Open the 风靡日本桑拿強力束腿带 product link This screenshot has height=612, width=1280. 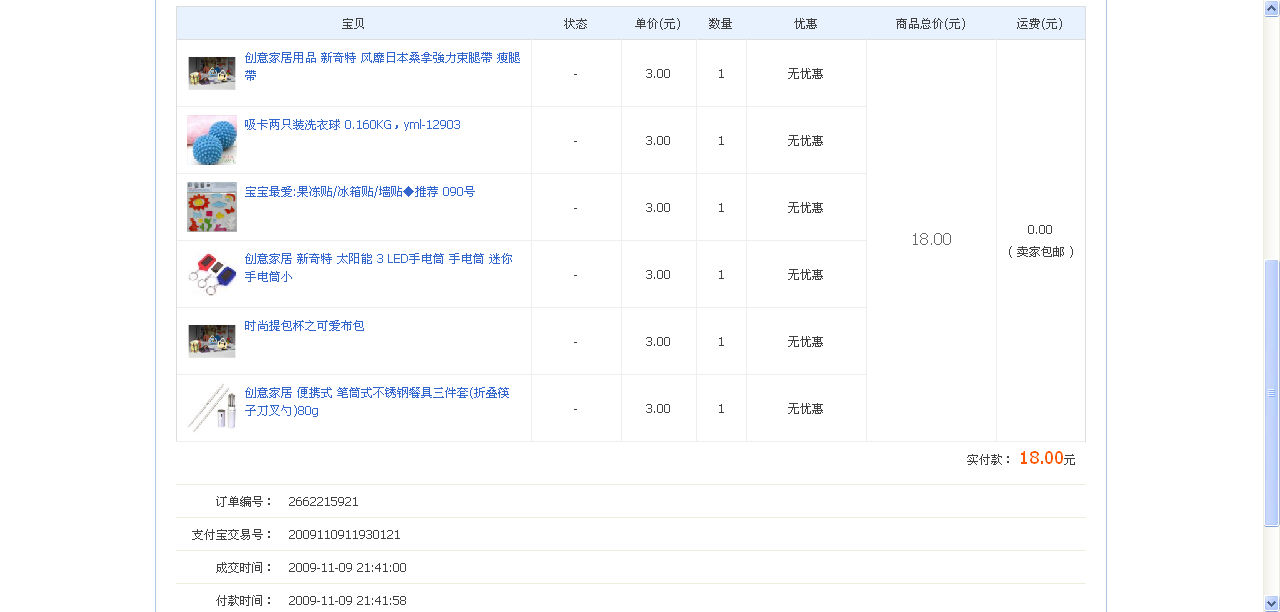click(382, 66)
